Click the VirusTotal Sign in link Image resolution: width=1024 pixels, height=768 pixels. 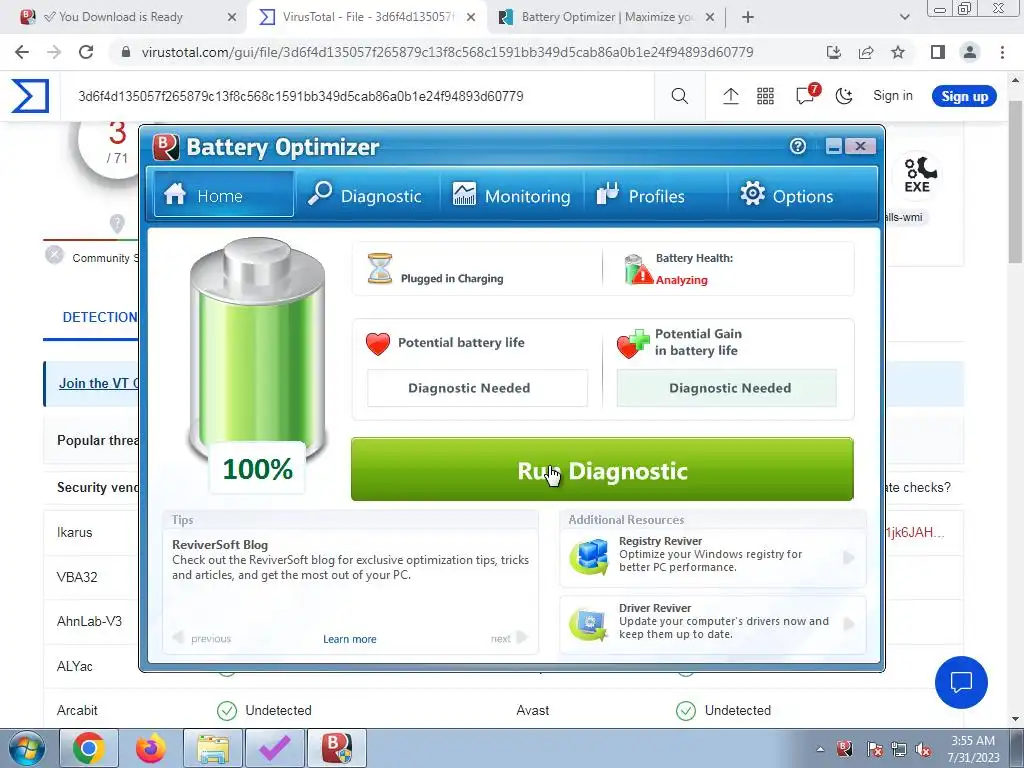point(893,96)
